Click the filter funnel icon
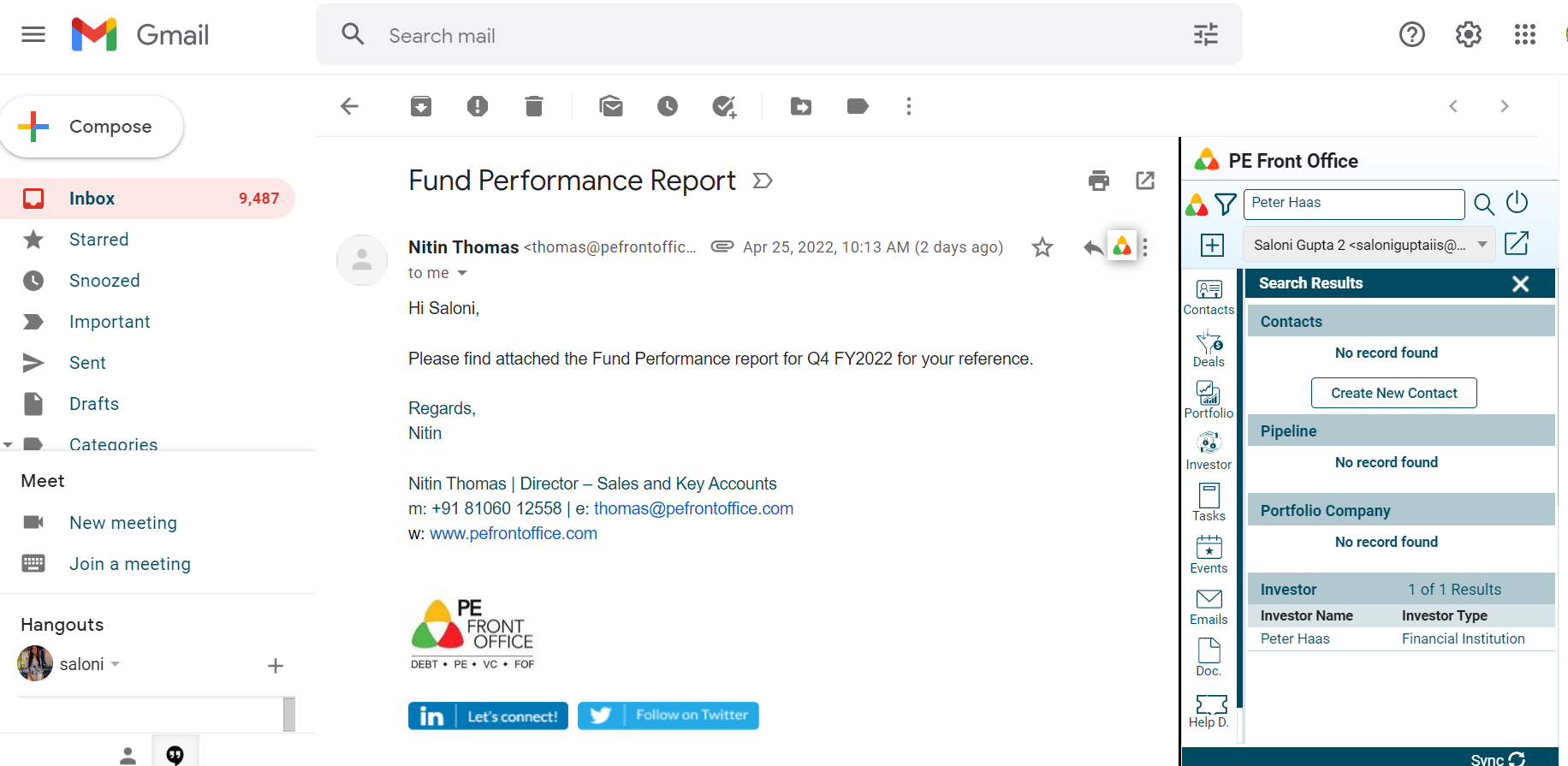 click(1226, 204)
